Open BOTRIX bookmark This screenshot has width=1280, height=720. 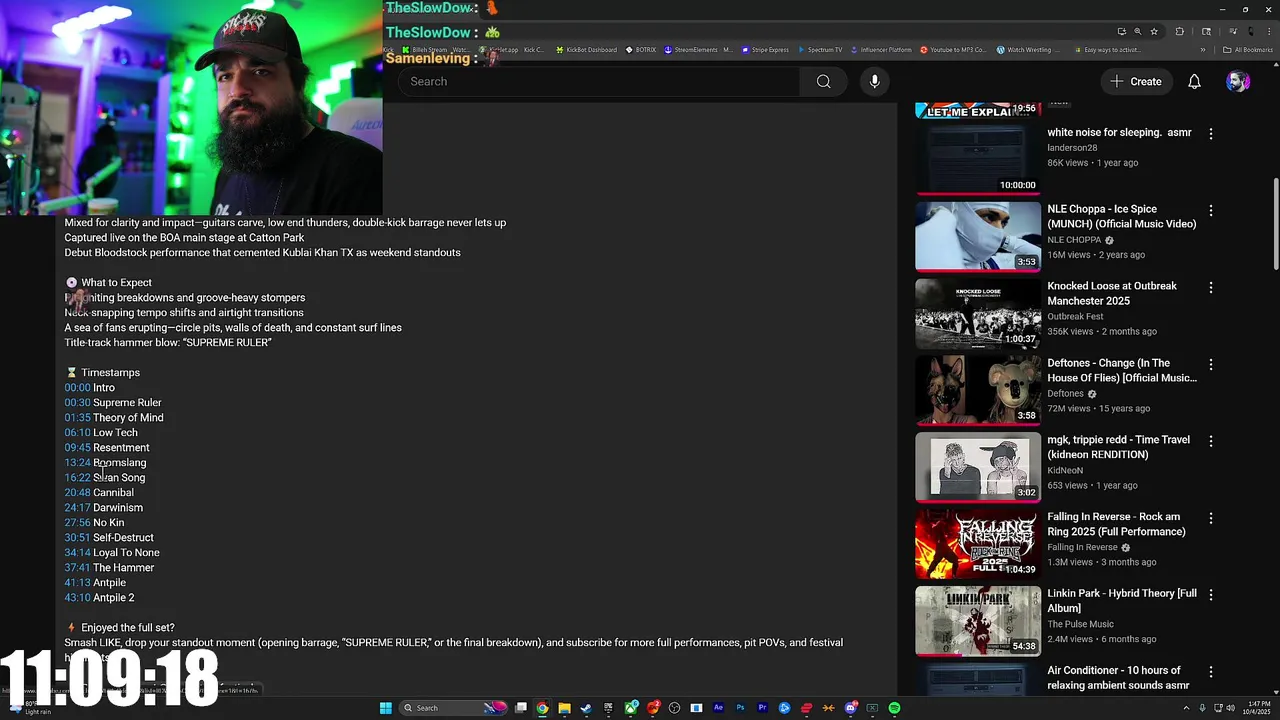pyautogui.click(x=641, y=50)
